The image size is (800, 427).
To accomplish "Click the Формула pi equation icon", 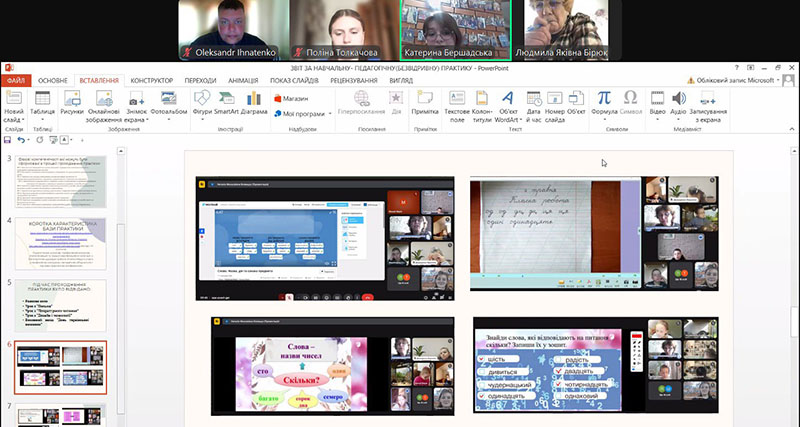I will (604, 97).
